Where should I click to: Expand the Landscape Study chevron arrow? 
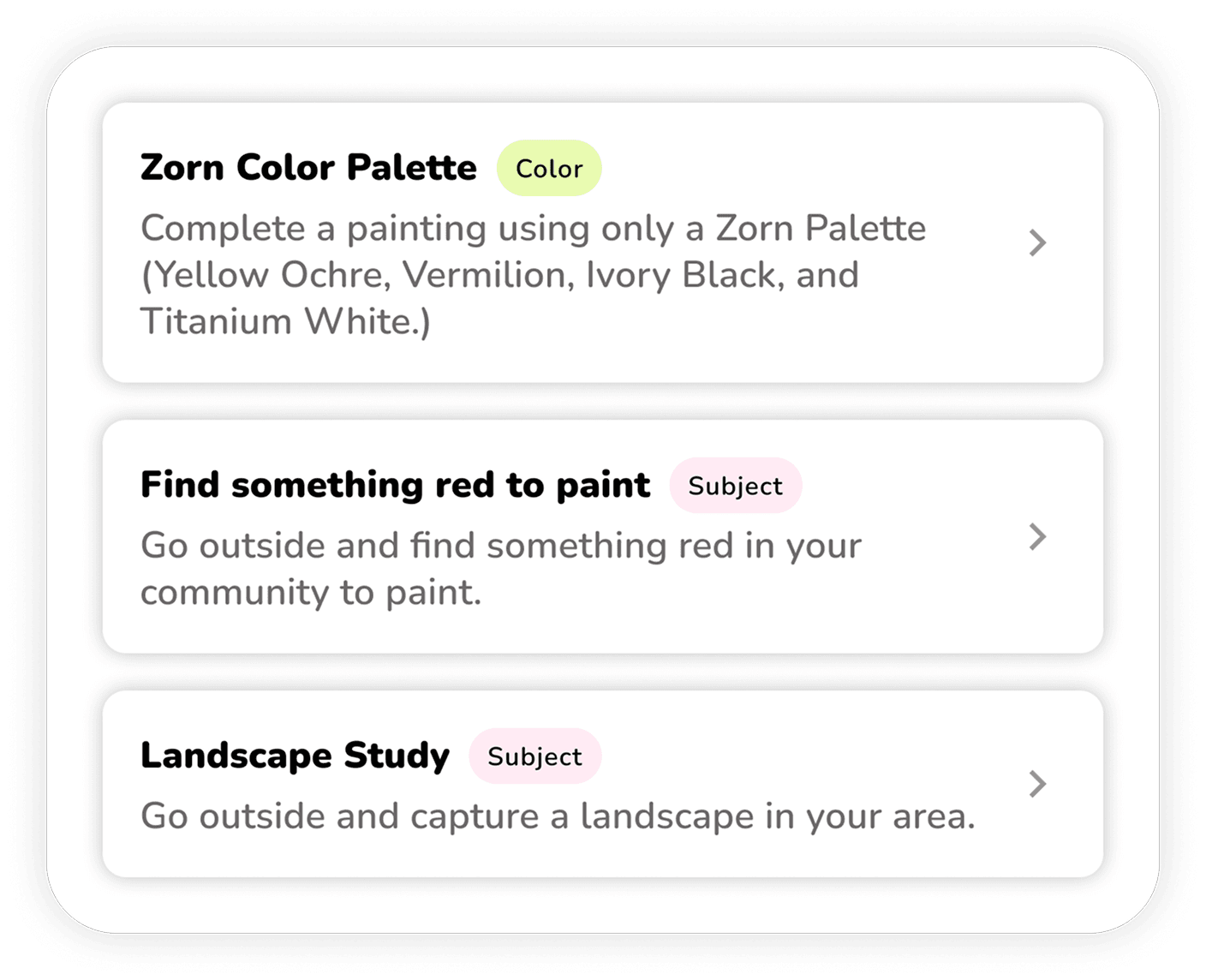tap(1037, 784)
